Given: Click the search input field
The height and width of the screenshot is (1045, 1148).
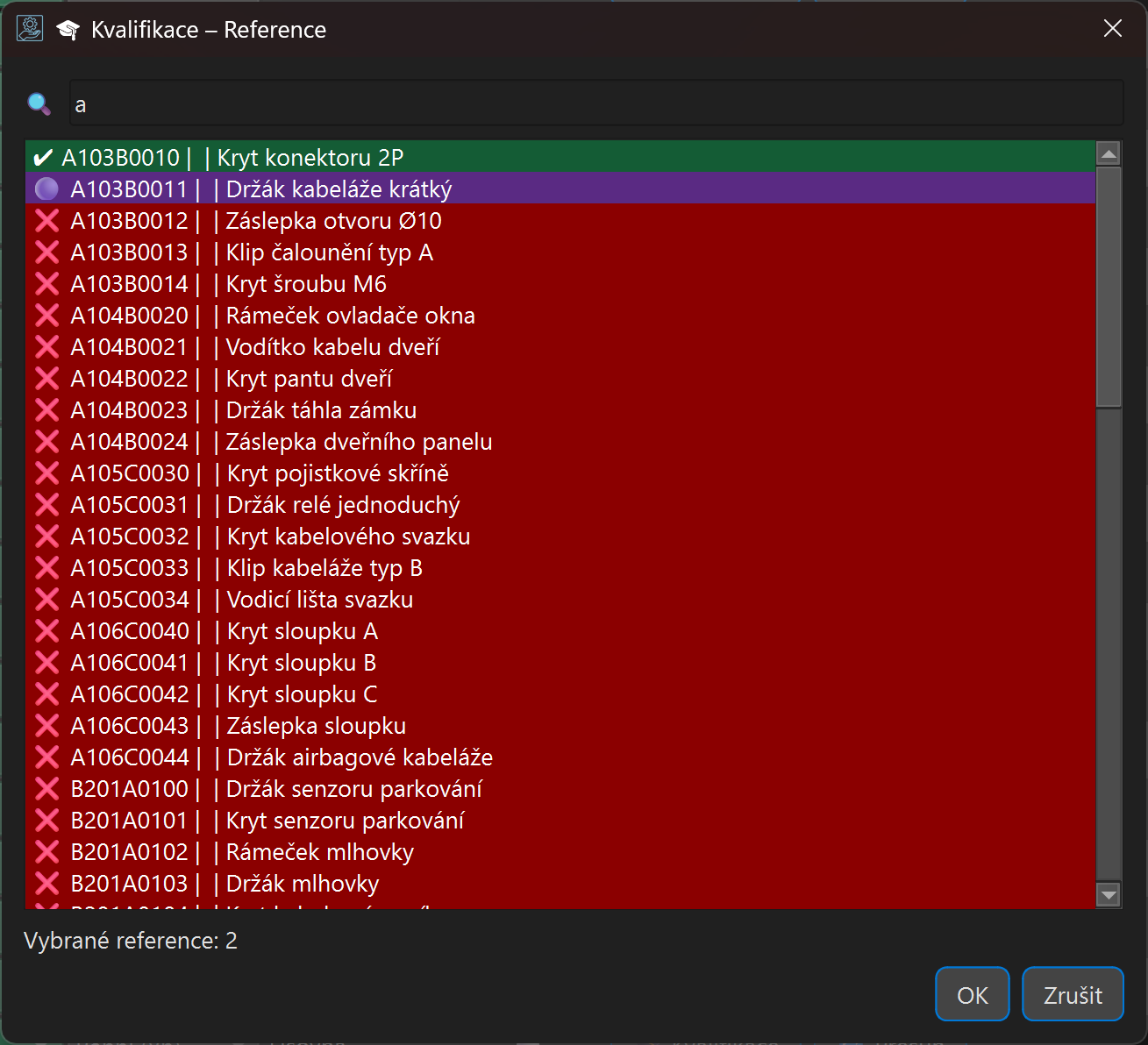Looking at the screenshot, I should (596, 104).
